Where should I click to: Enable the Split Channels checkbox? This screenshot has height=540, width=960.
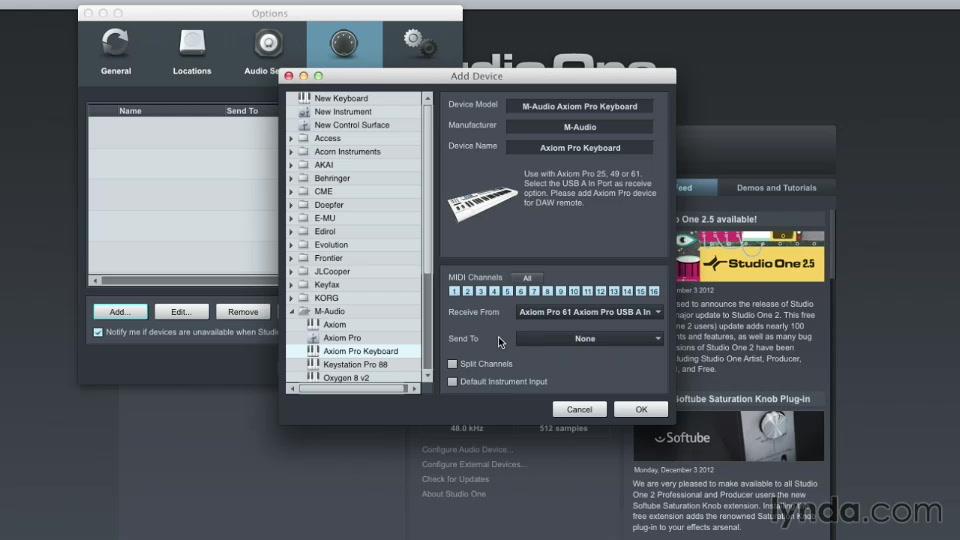click(453, 364)
